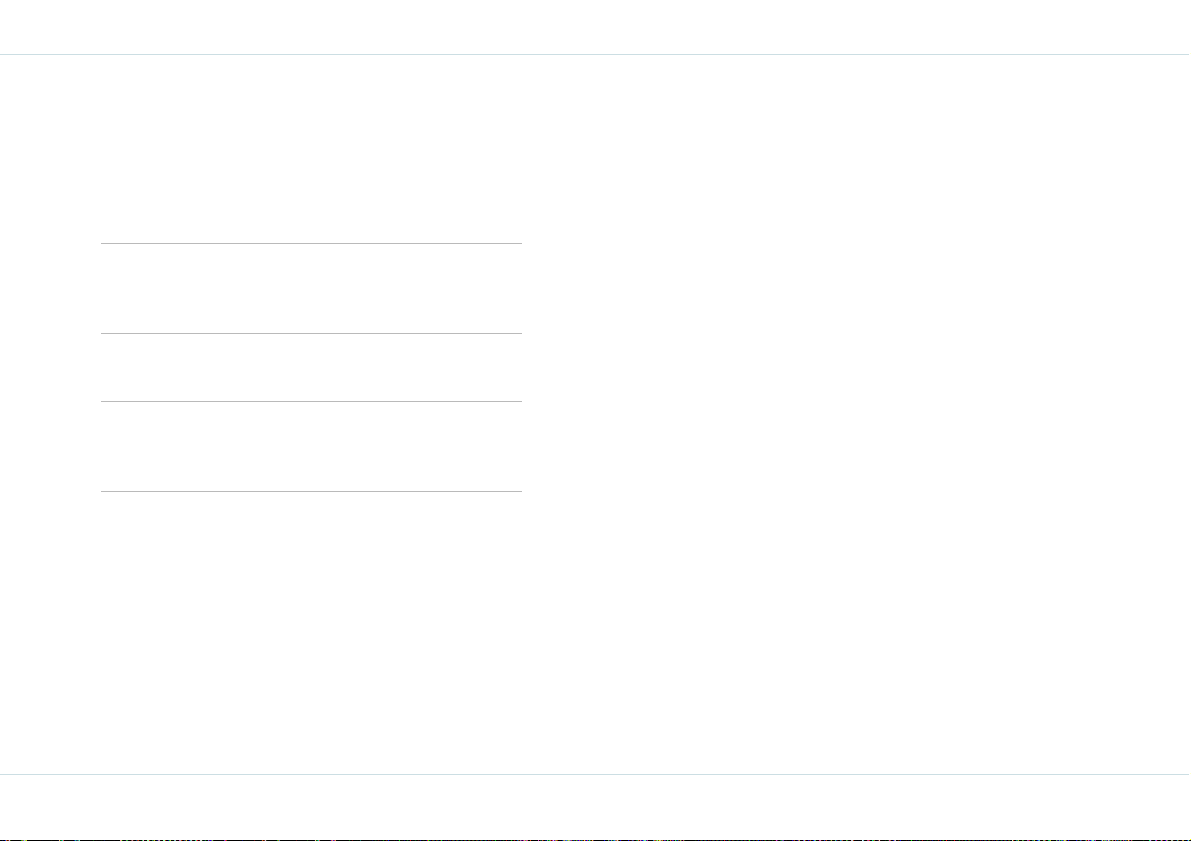Select the bottommost gray divider line in list
The image size is (1191, 841).
point(311,492)
